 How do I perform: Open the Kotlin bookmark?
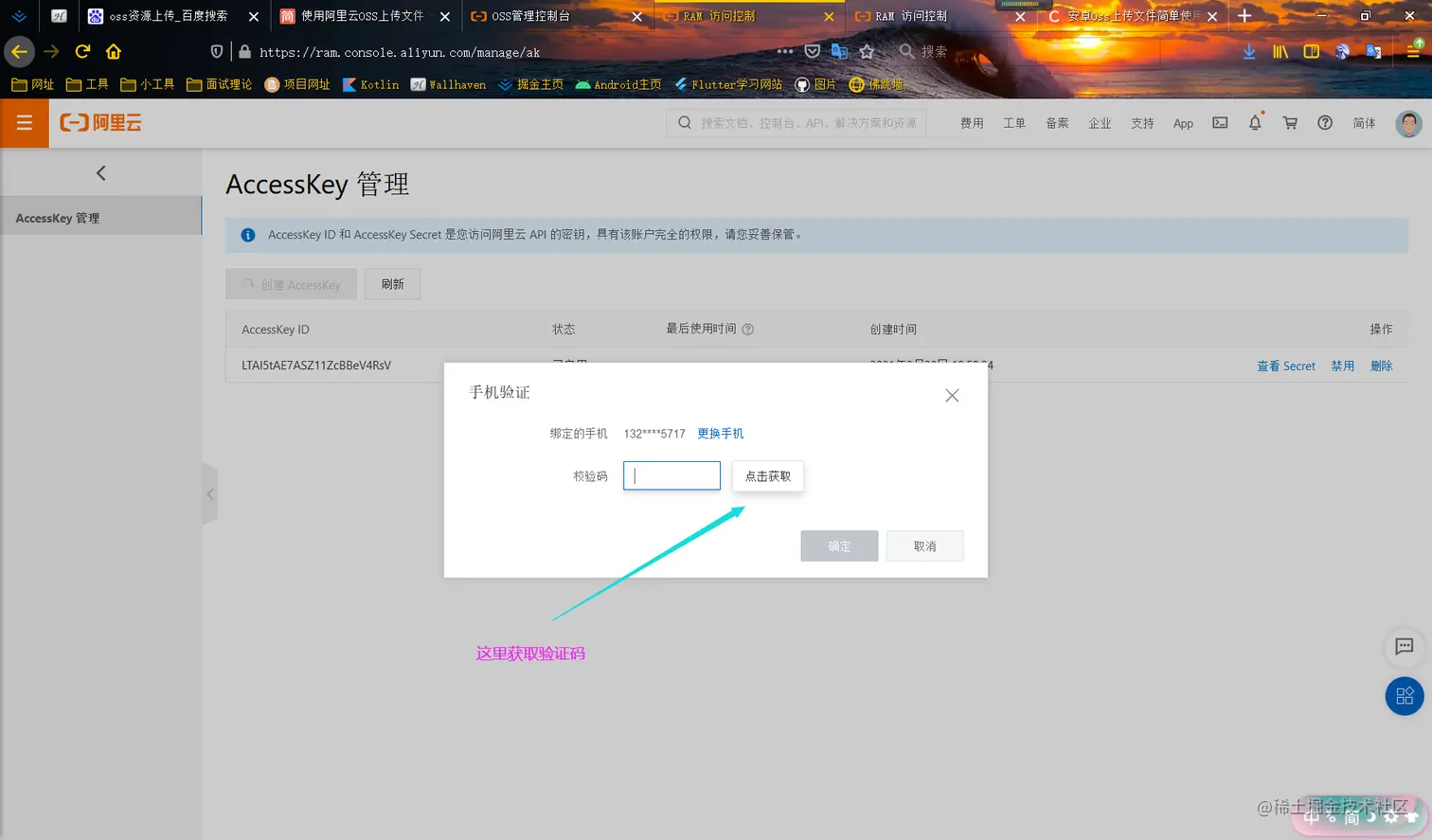pos(370,84)
